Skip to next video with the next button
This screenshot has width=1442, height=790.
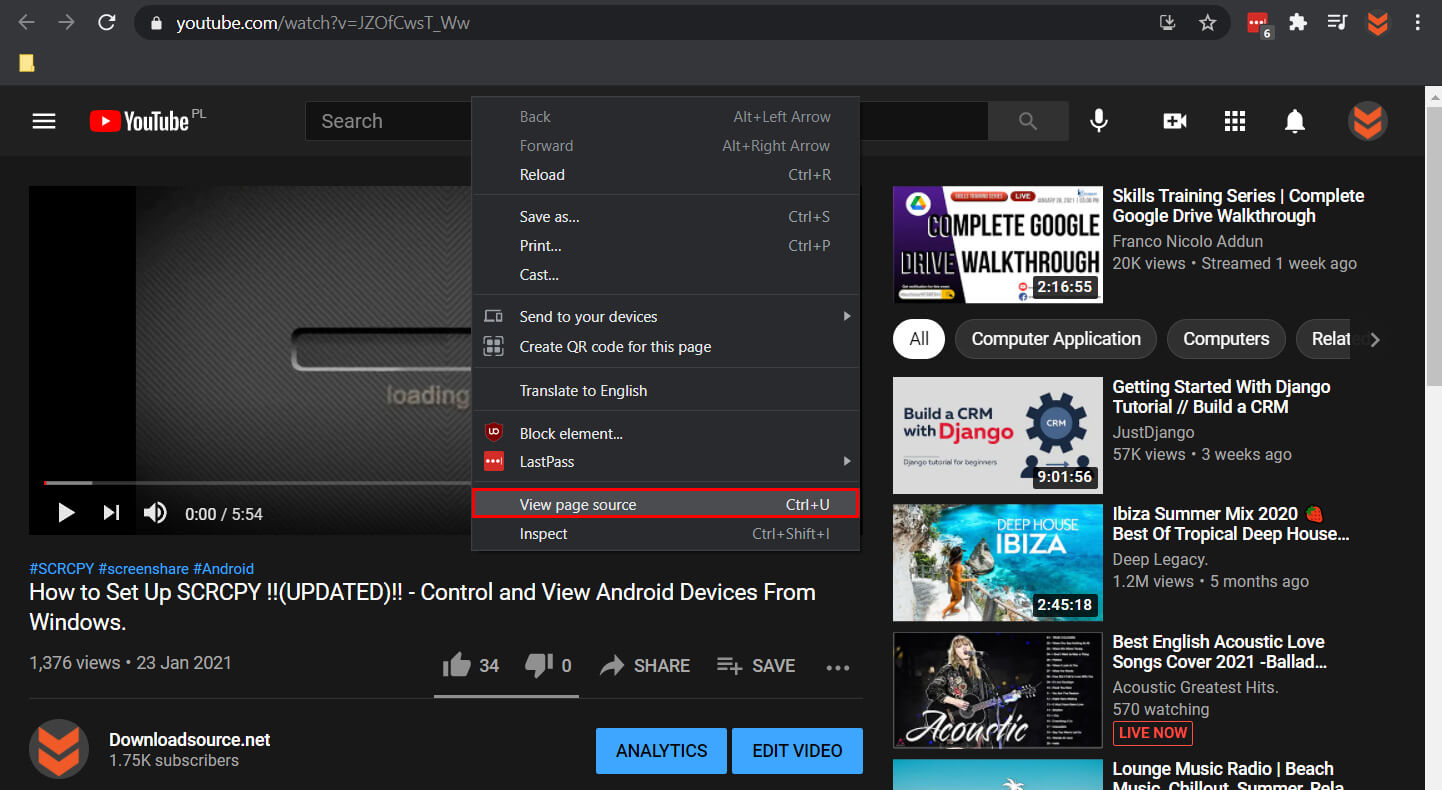point(111,513)
